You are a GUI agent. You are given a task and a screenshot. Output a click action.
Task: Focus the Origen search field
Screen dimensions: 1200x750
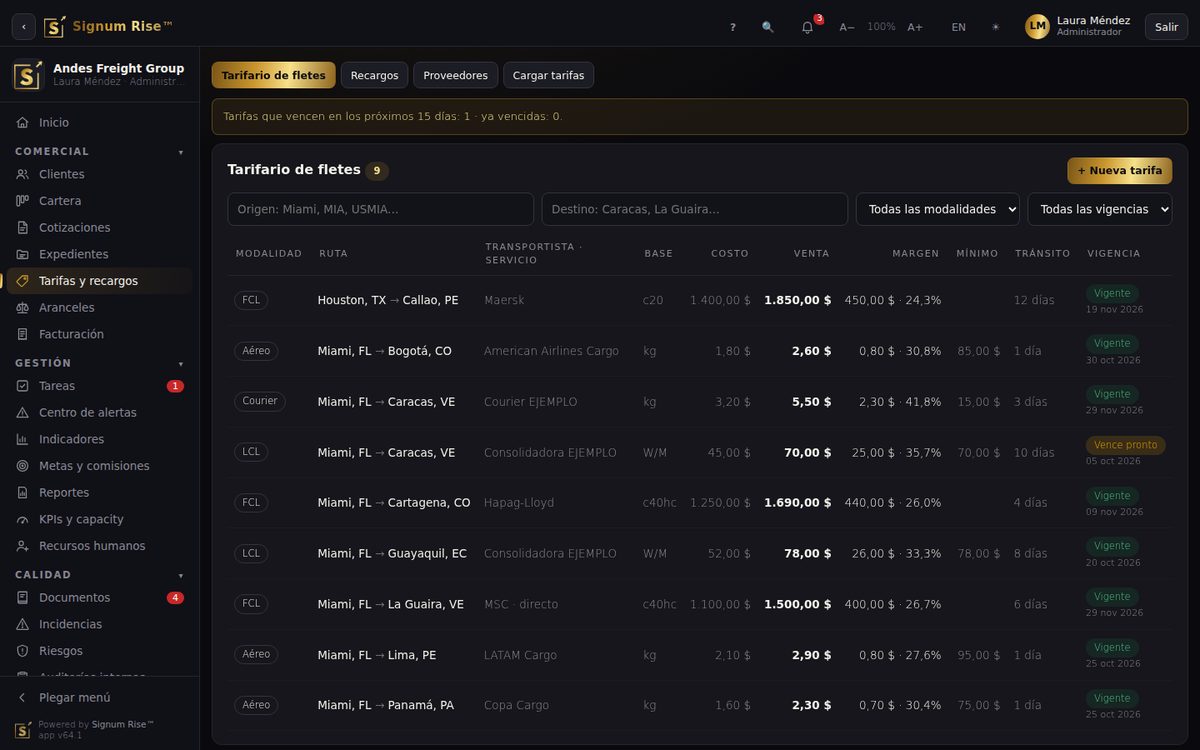[381, 209]
